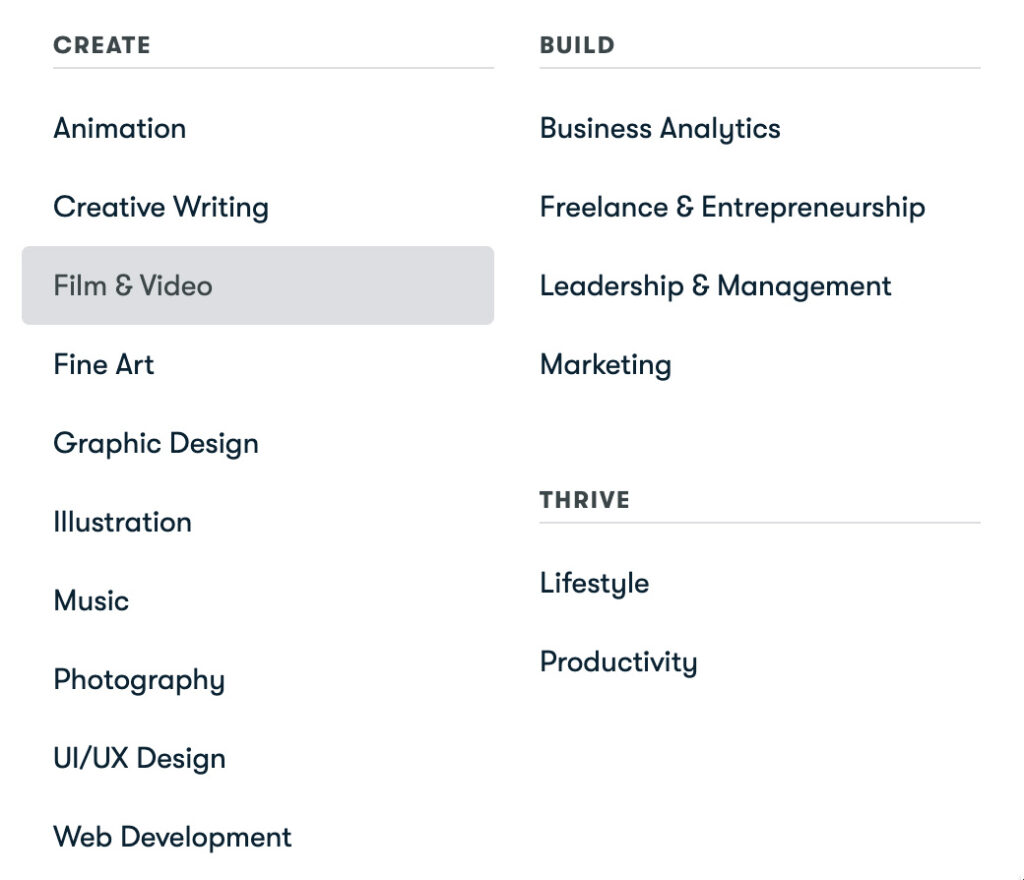This screenshot has width=1024, height=880.
Task: Select Freelance & Entrepreneurship
Action: [x=732, y=207]
